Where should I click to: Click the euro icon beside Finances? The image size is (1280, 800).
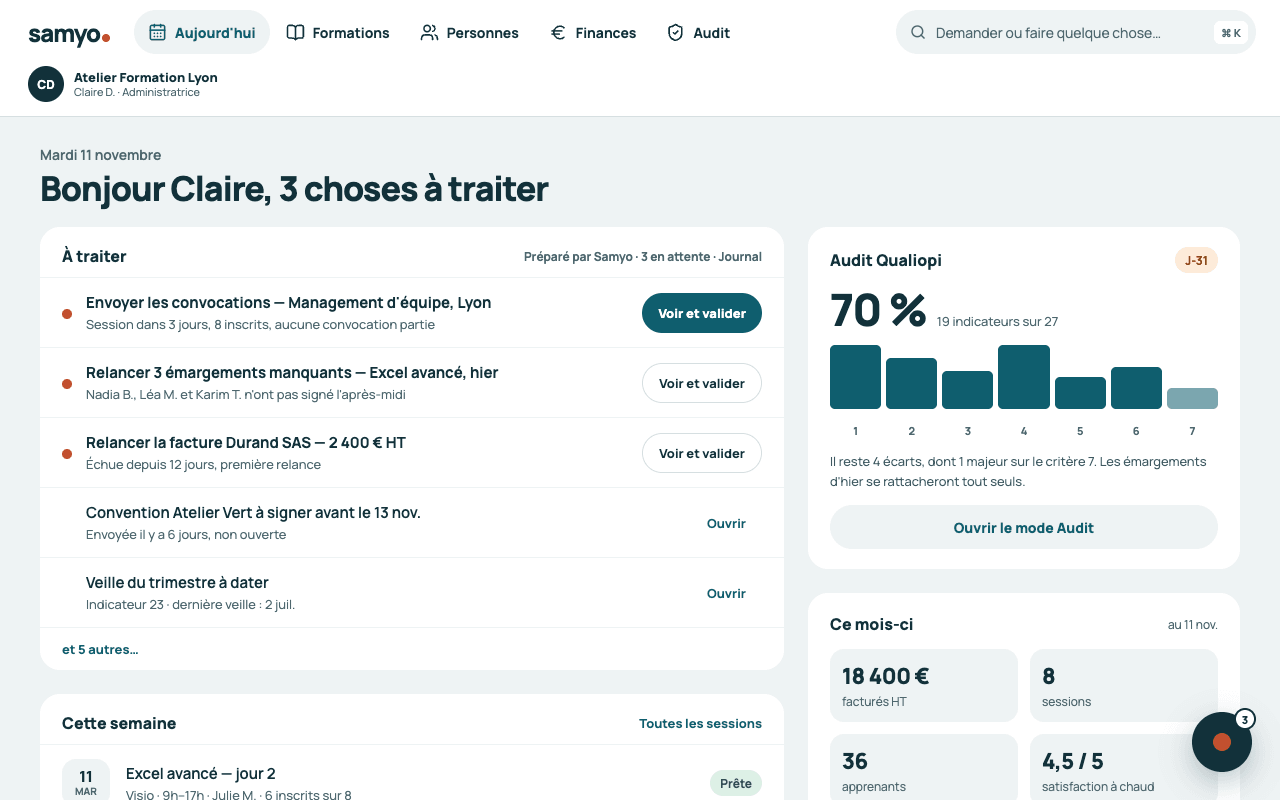[558, 32]
